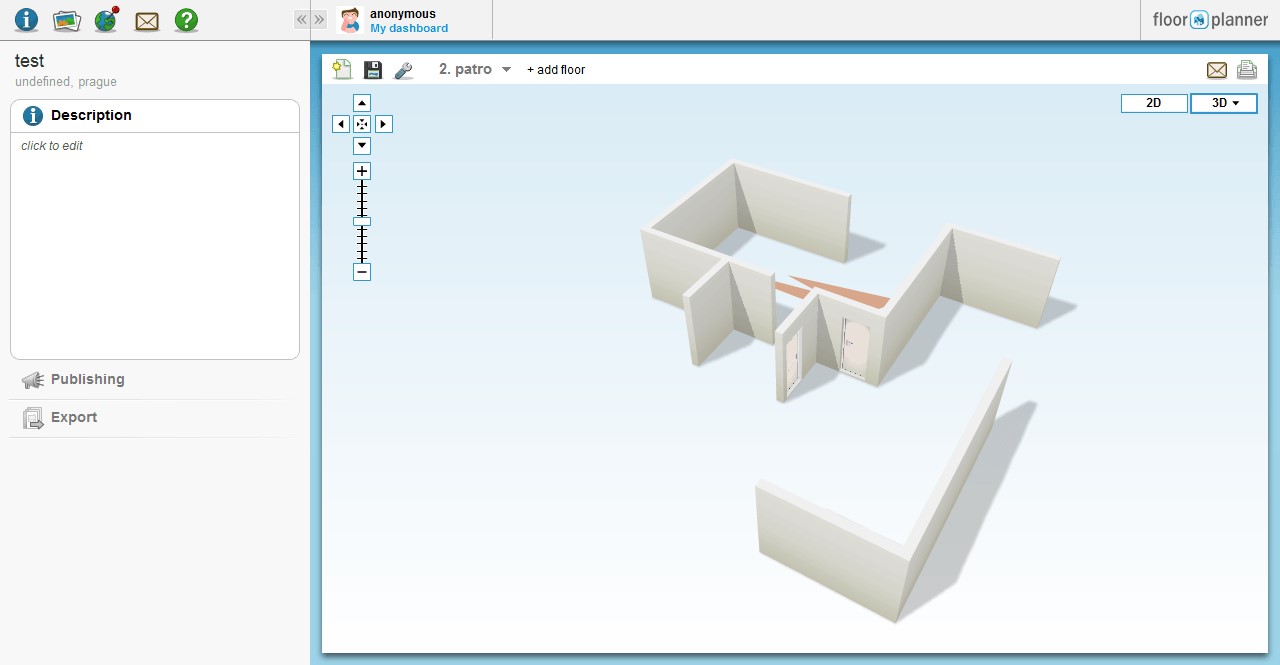Open the green help question icon
This screenshot has height=665, width=1280.
tap(186, 20)
